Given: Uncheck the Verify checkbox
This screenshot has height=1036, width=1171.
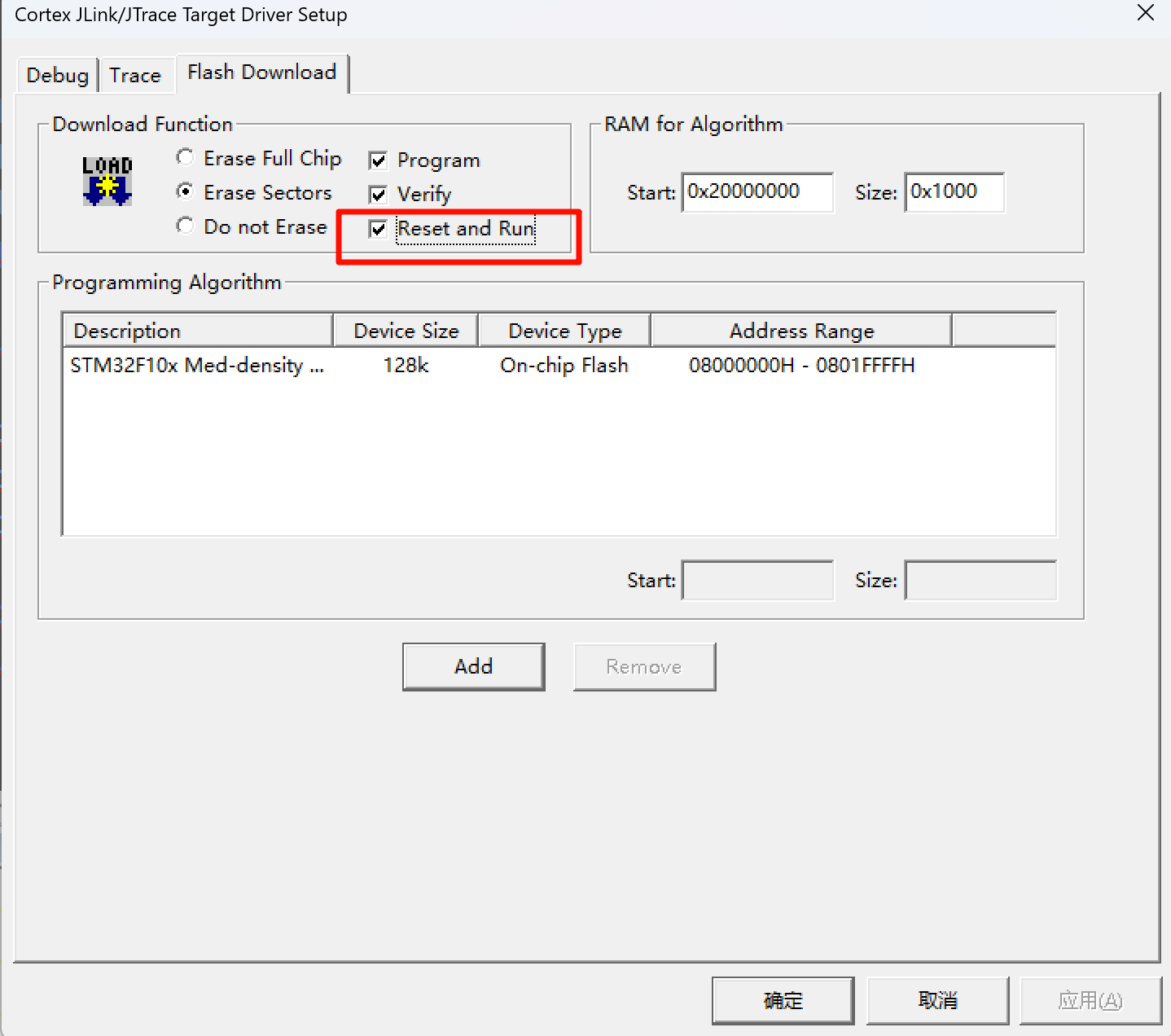Looking at the screenshot, I should [x=378, y=195].
